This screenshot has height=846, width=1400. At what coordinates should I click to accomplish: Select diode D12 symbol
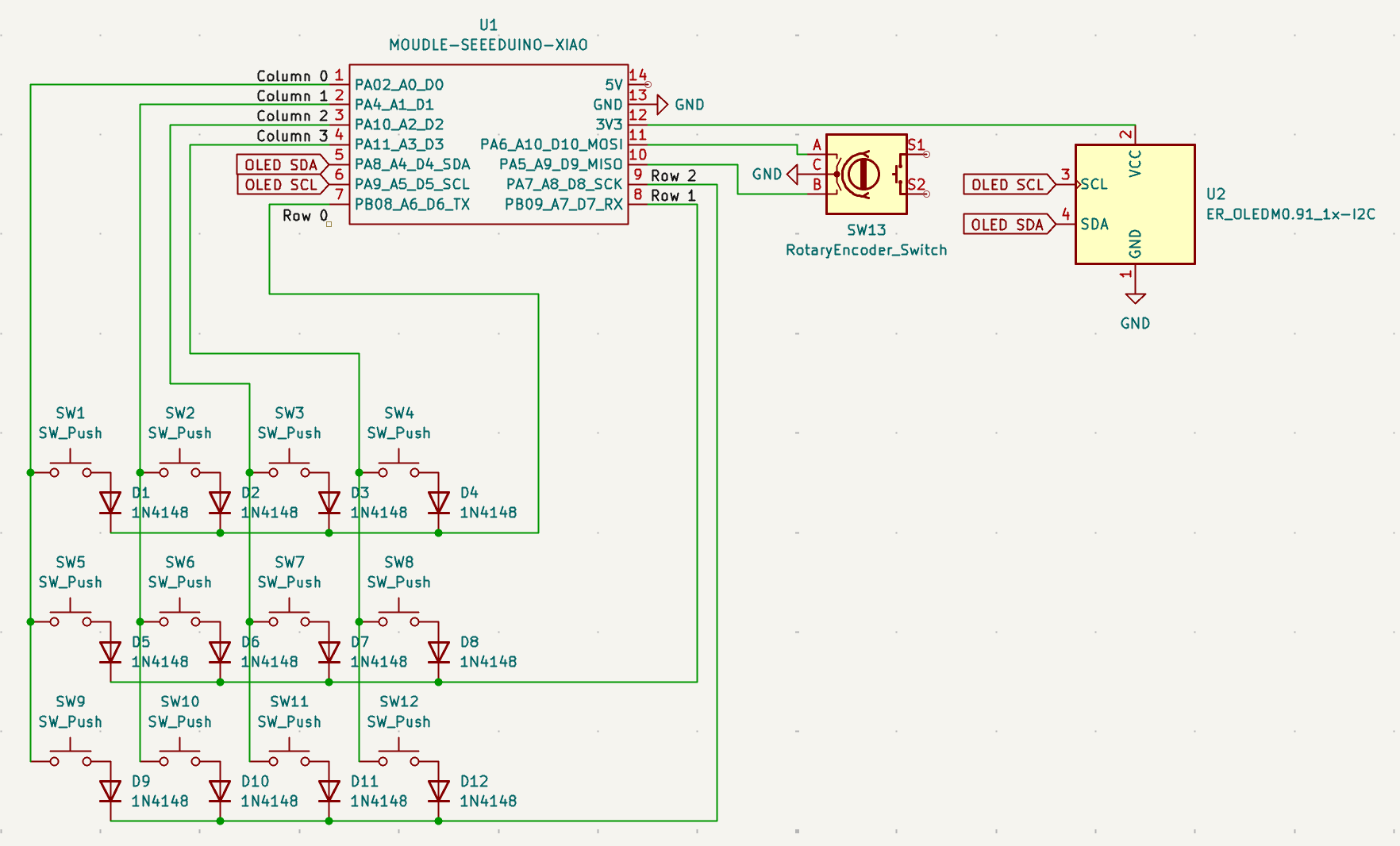pyautogui.click(x=439, y=791)
